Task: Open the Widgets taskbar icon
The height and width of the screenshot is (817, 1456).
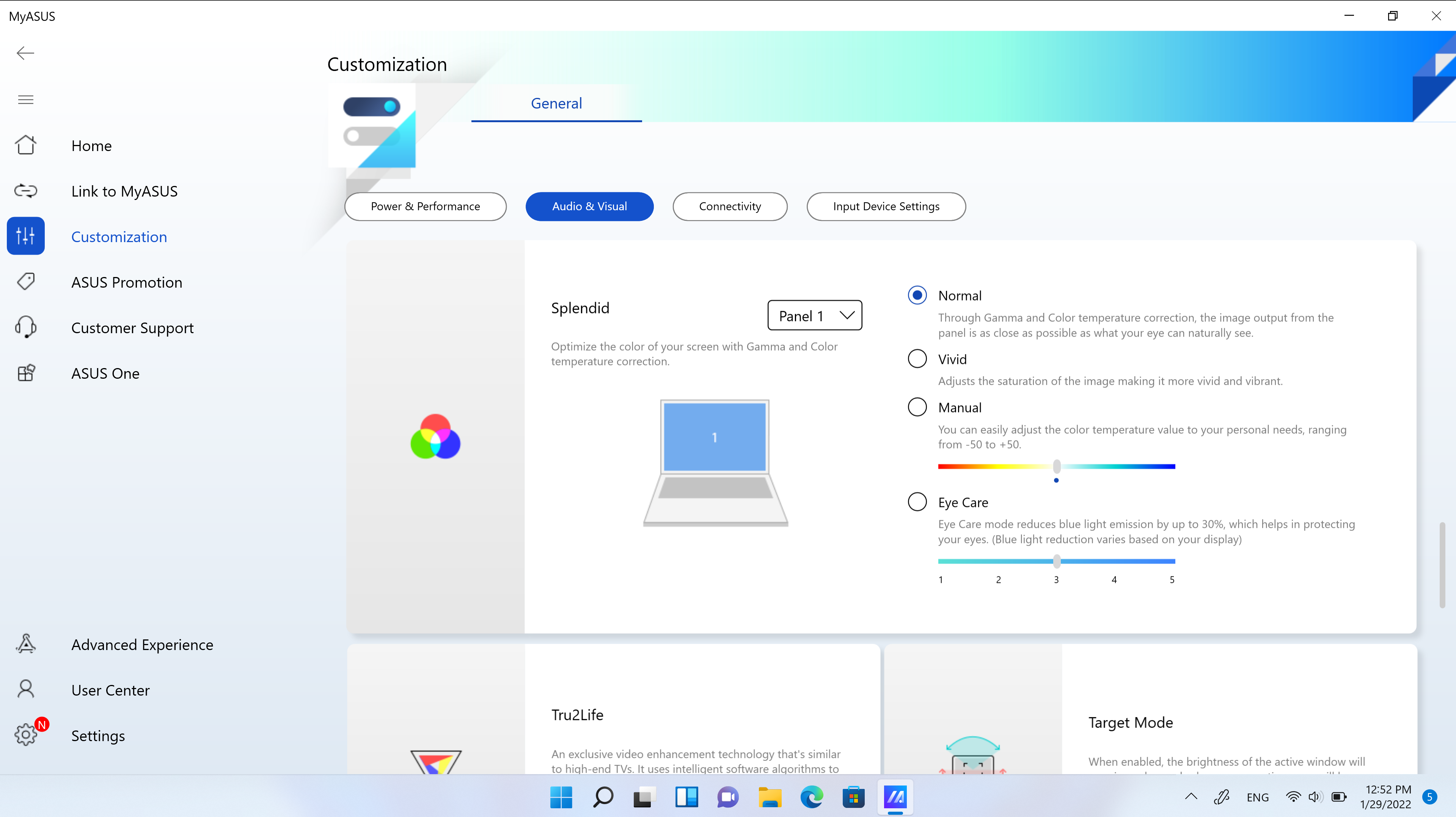Action: pos(686,797)
